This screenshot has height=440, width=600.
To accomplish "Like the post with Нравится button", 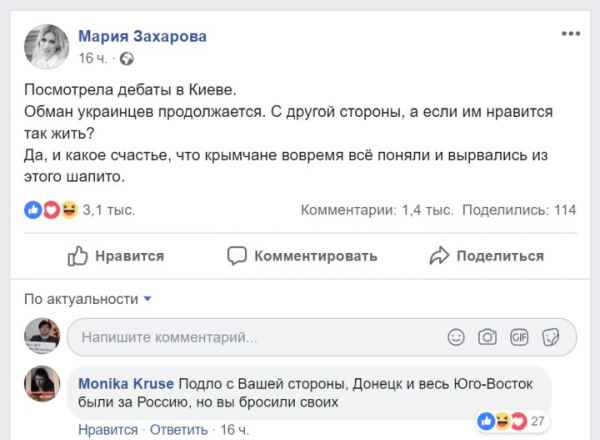I will 116,256.
